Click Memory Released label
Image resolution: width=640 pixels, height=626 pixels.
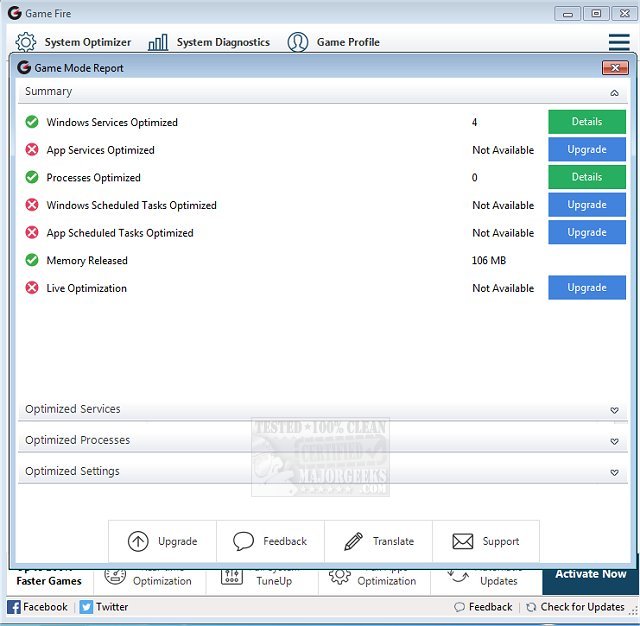coord(87,260)
